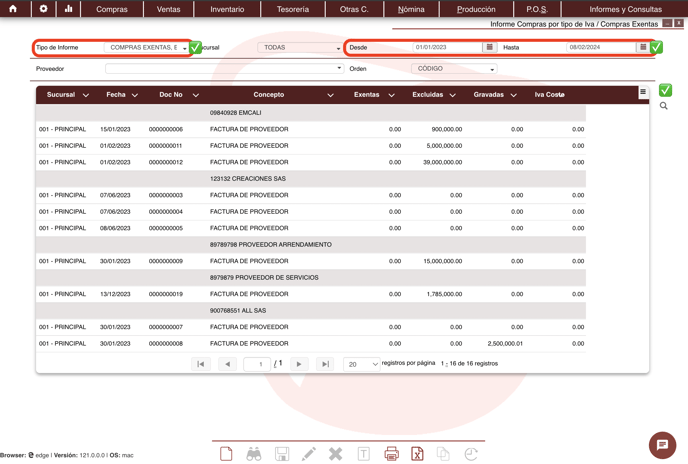Screen dimensions: 688x464
Task: Click the text T icon
Action: click(364, 454)
